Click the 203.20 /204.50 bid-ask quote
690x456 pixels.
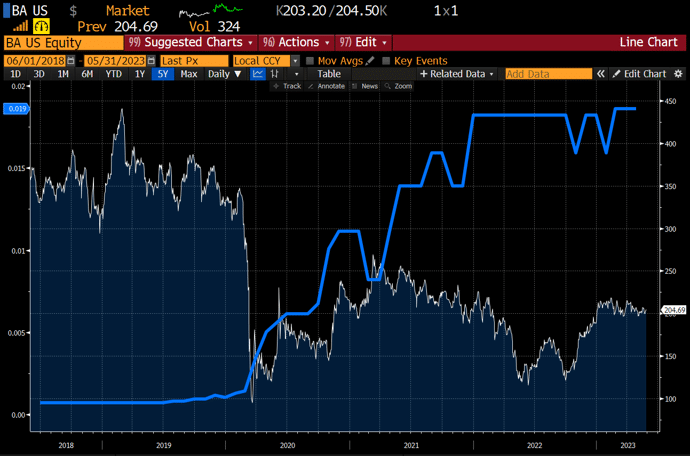(x=331, y=11)
